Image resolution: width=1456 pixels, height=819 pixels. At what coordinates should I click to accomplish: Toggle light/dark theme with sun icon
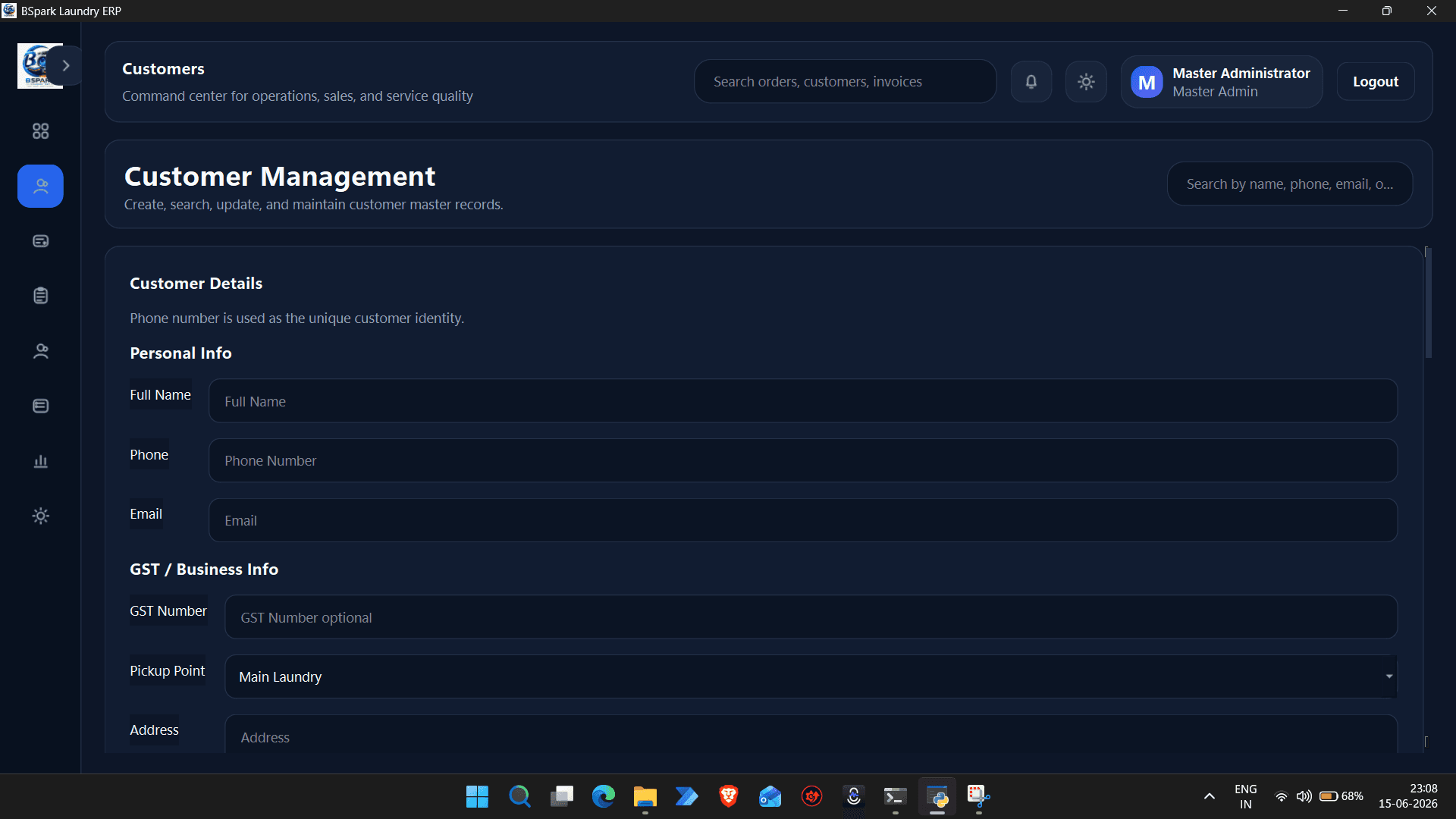pyautogui.click(x=1086, y=82)
